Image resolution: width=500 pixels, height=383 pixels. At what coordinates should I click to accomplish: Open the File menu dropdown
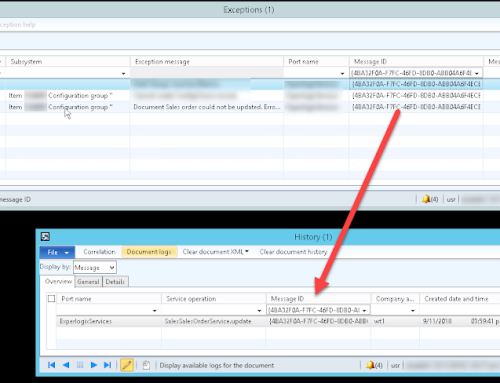(x=57, y=252)
